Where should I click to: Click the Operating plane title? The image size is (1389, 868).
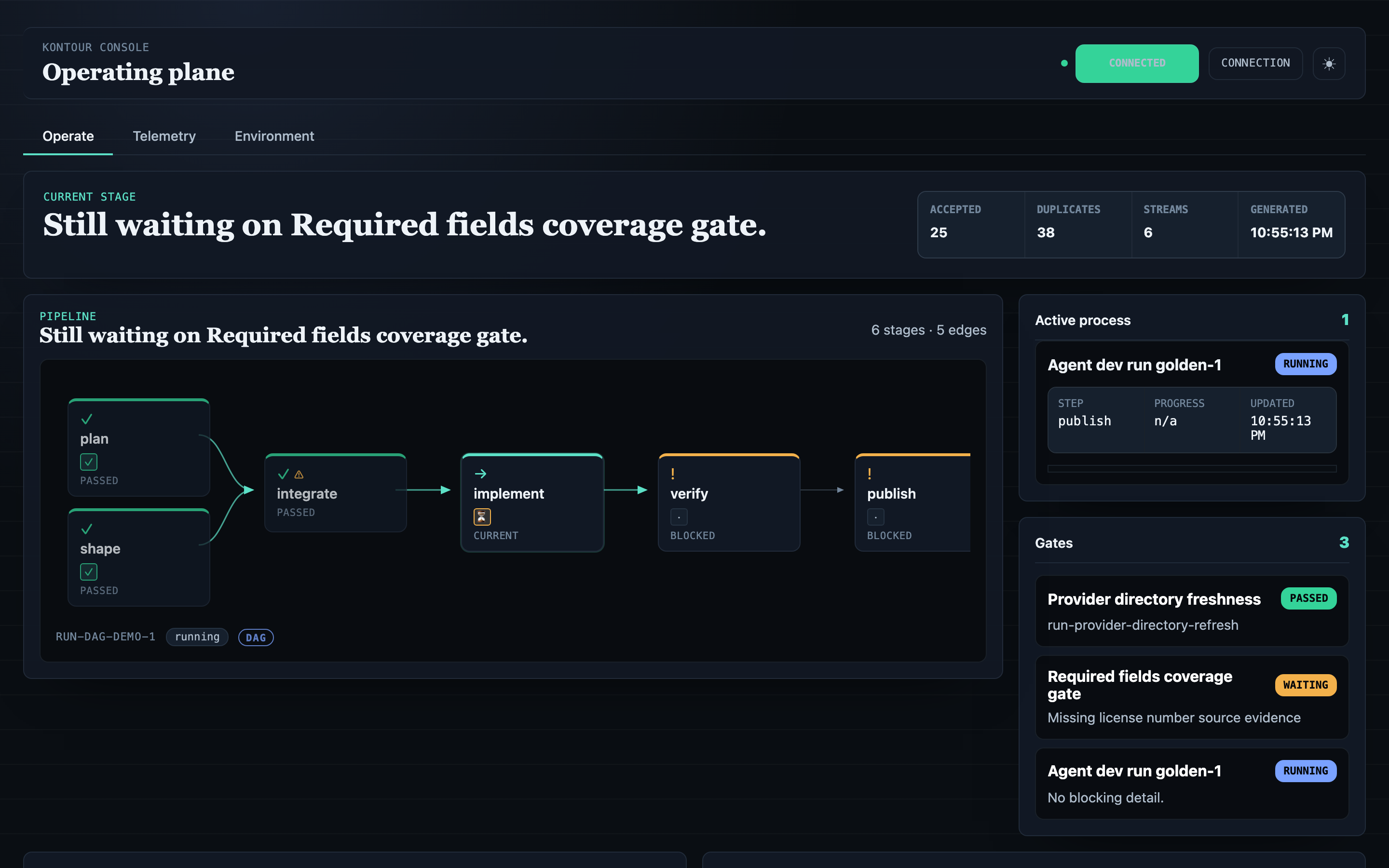click(138, 72)
